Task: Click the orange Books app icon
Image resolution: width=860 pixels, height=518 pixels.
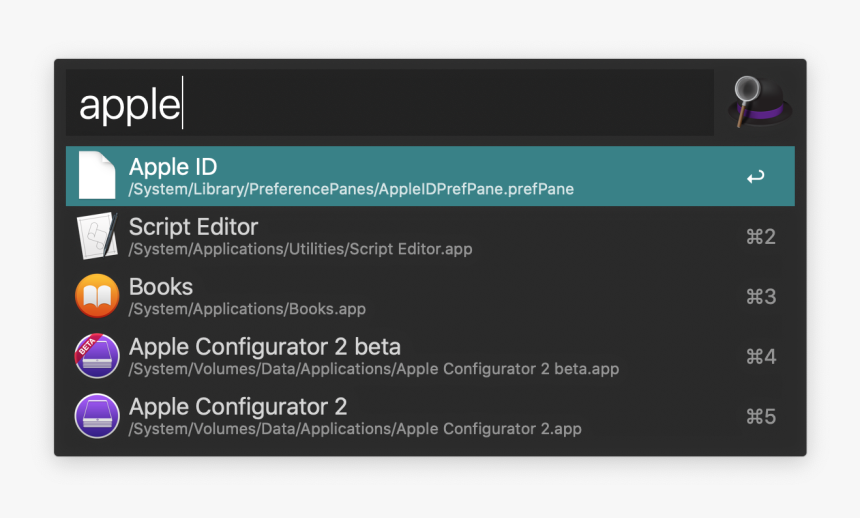Action: pos(97,296)
